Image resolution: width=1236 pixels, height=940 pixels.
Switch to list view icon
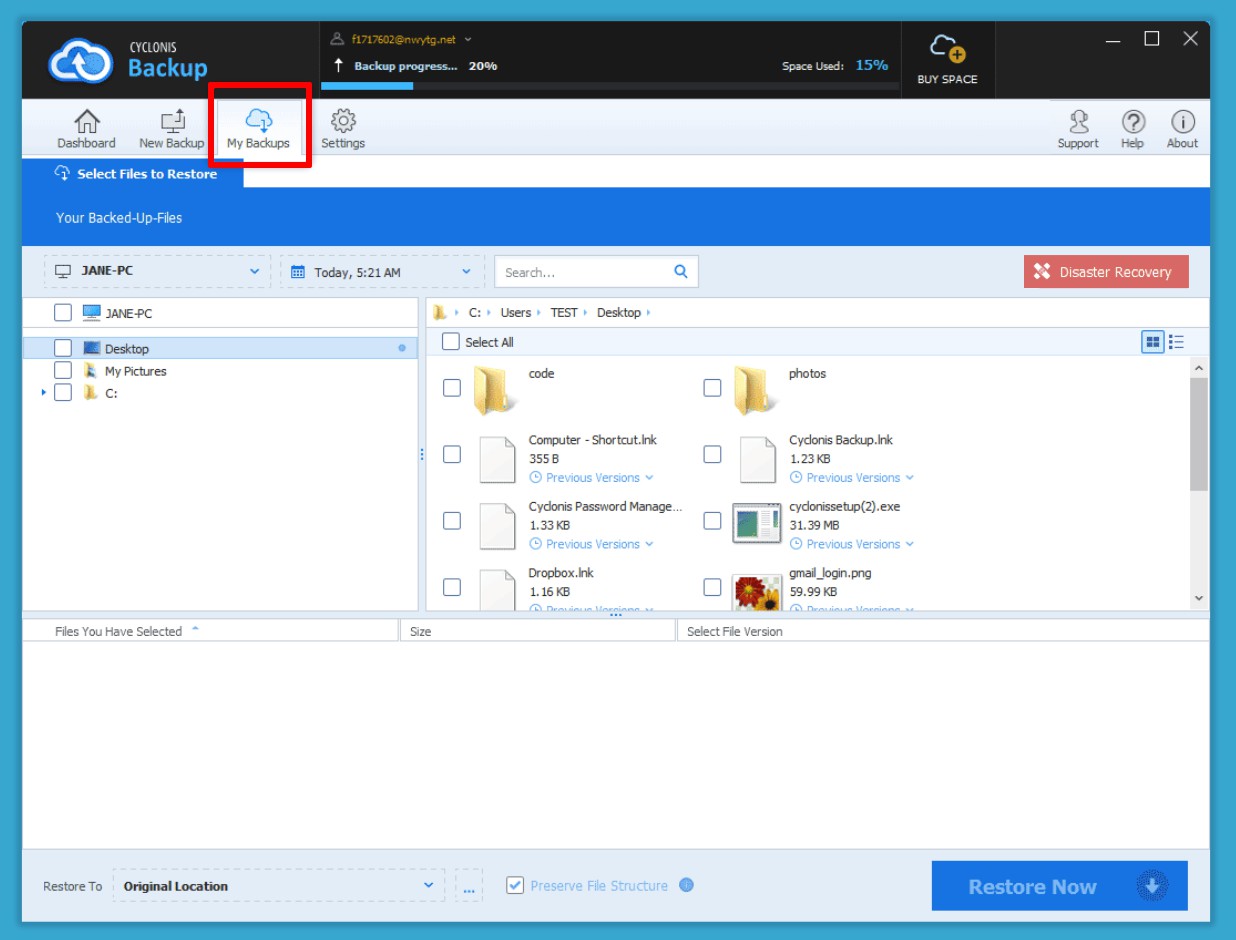click(1177, 342)
